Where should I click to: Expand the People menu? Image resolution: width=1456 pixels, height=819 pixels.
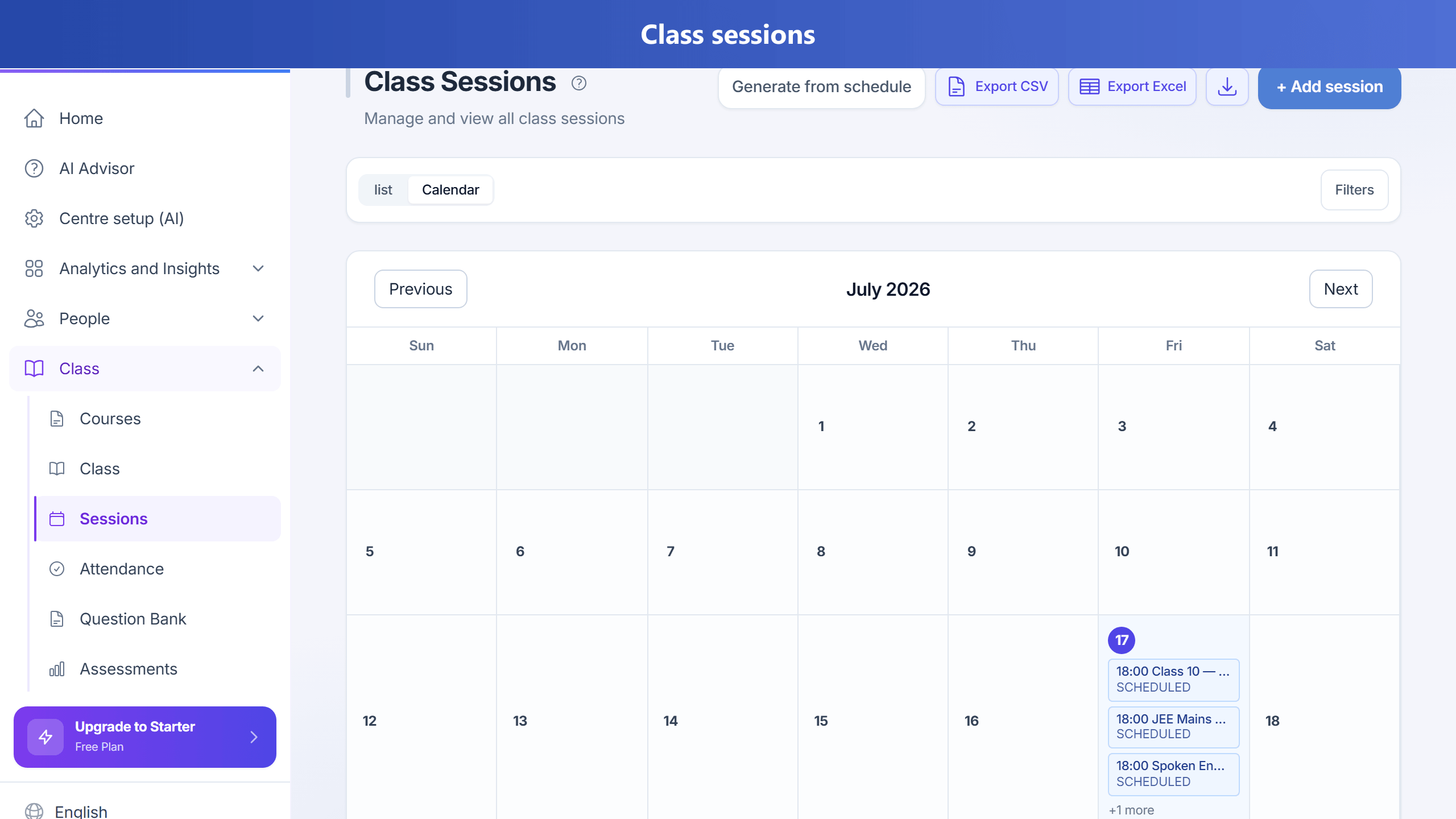(x=146, y=318)
